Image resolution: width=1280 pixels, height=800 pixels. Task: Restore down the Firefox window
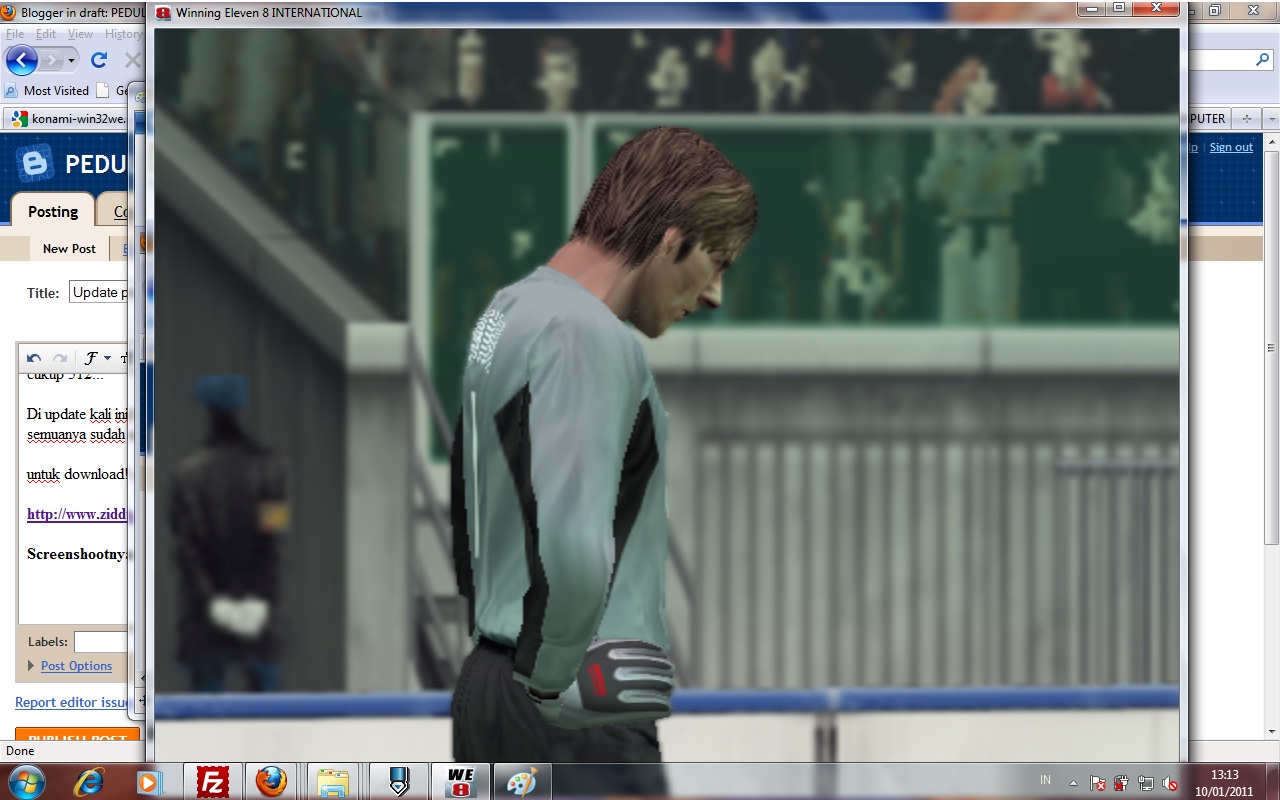(x=1214, y=10)
